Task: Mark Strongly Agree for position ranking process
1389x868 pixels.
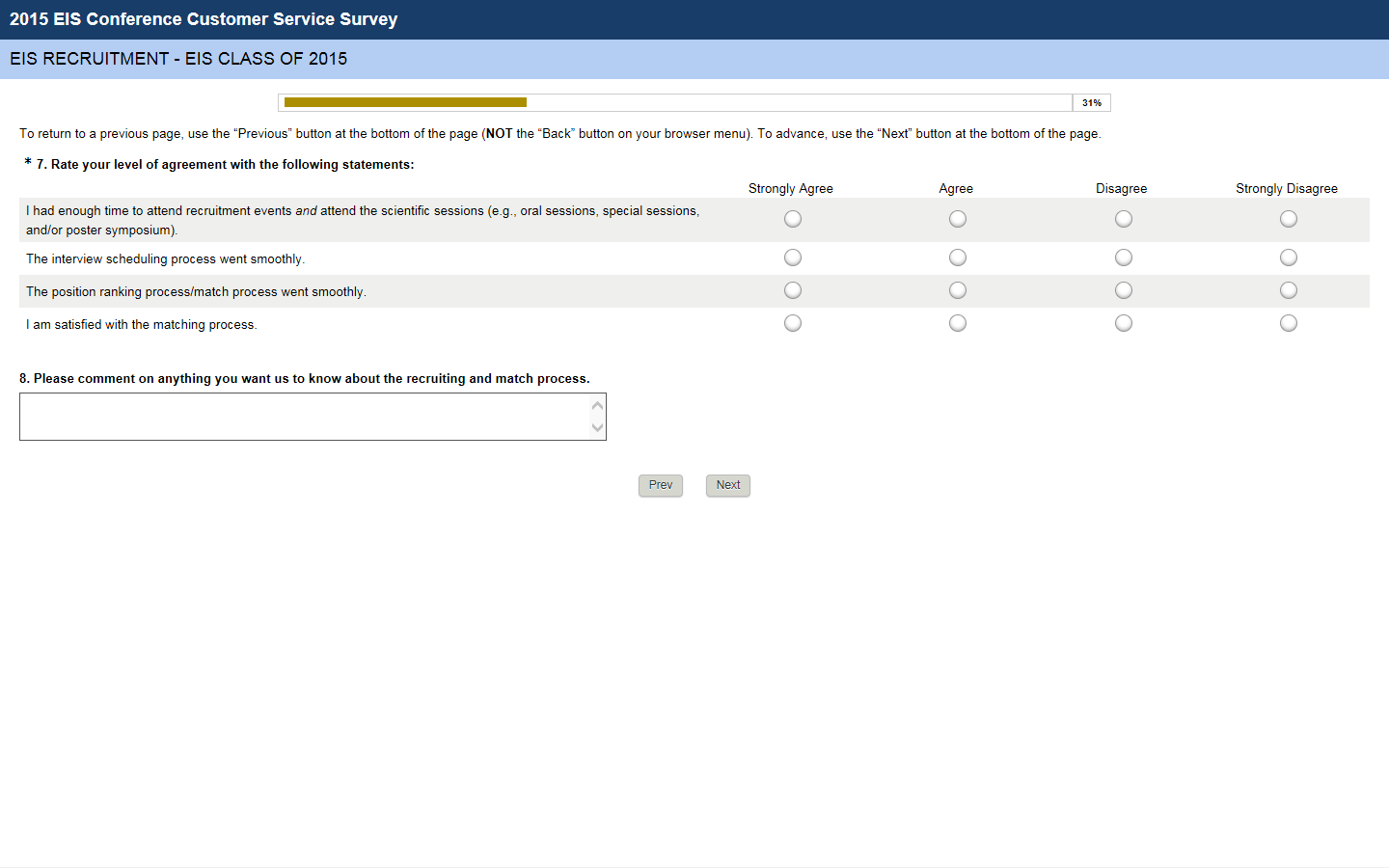Action: point(793,290)
